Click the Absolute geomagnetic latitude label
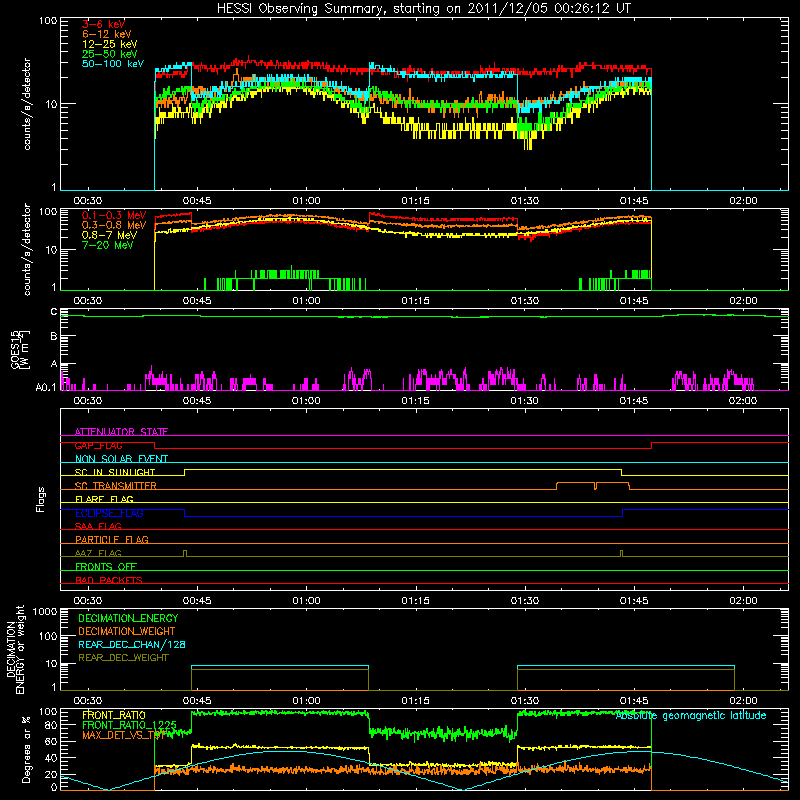The height and width of the screenshot is (800, 800). pyautogui.click(x=691, y=716)
